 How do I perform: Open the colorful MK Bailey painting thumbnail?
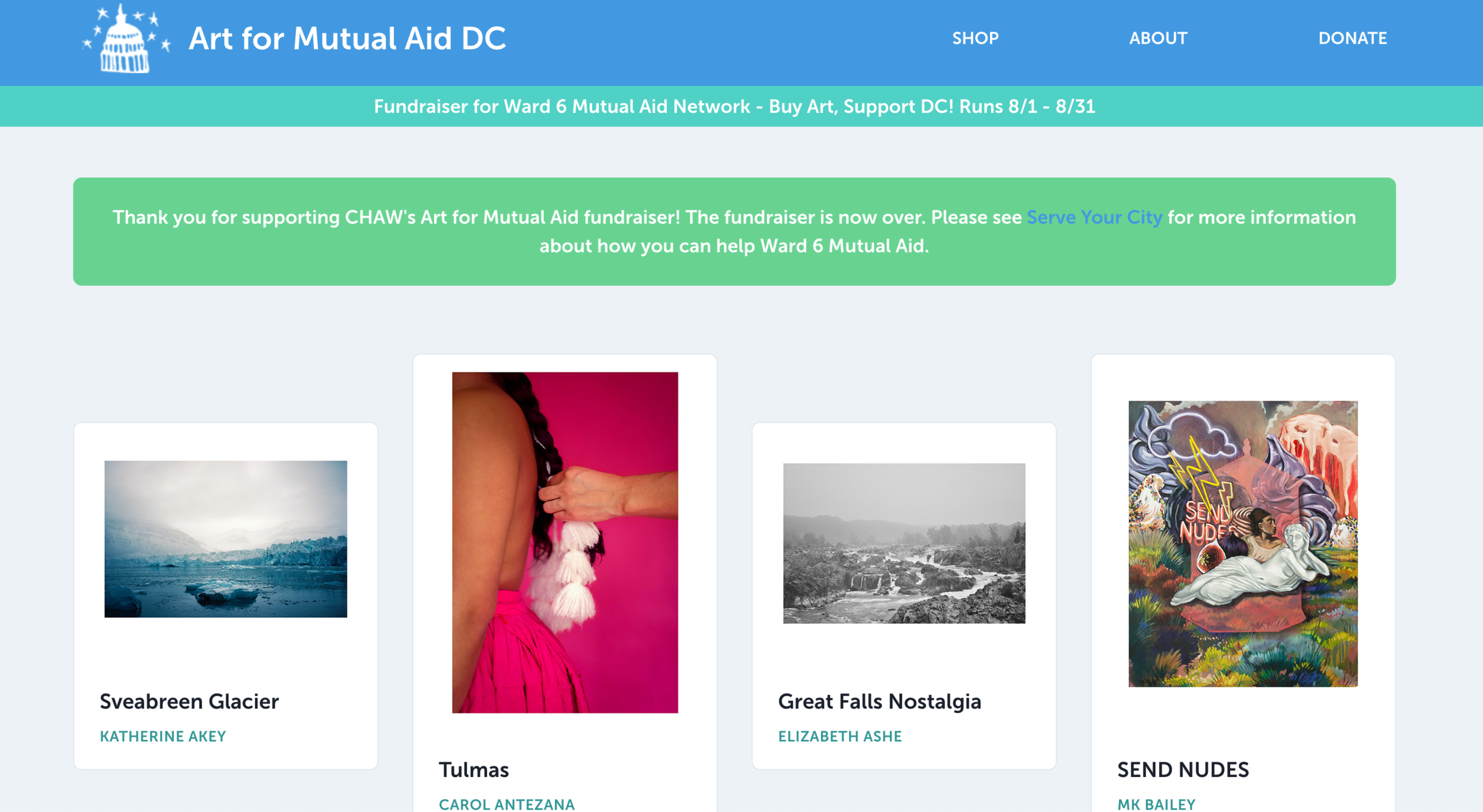(1242, 543)
